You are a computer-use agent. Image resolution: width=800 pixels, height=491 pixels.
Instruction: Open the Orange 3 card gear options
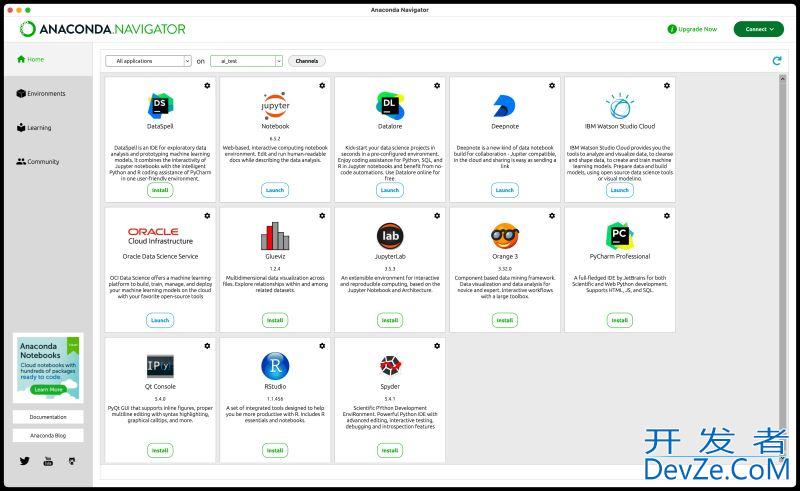point(552,216)
